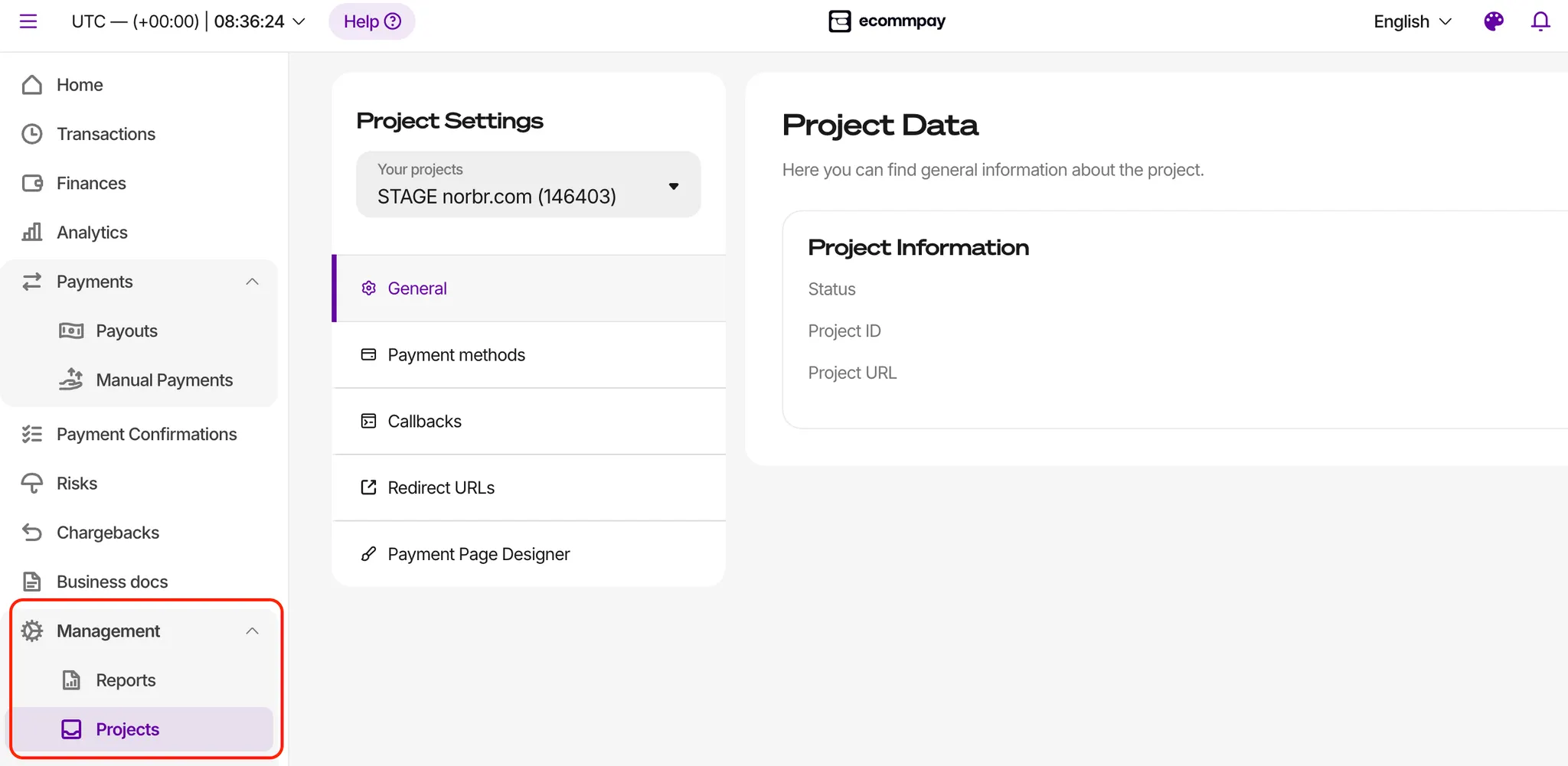Screen dimensions: 1568x766
Task: Collapse the Management menu section
Action: click(x=252, y=631)
